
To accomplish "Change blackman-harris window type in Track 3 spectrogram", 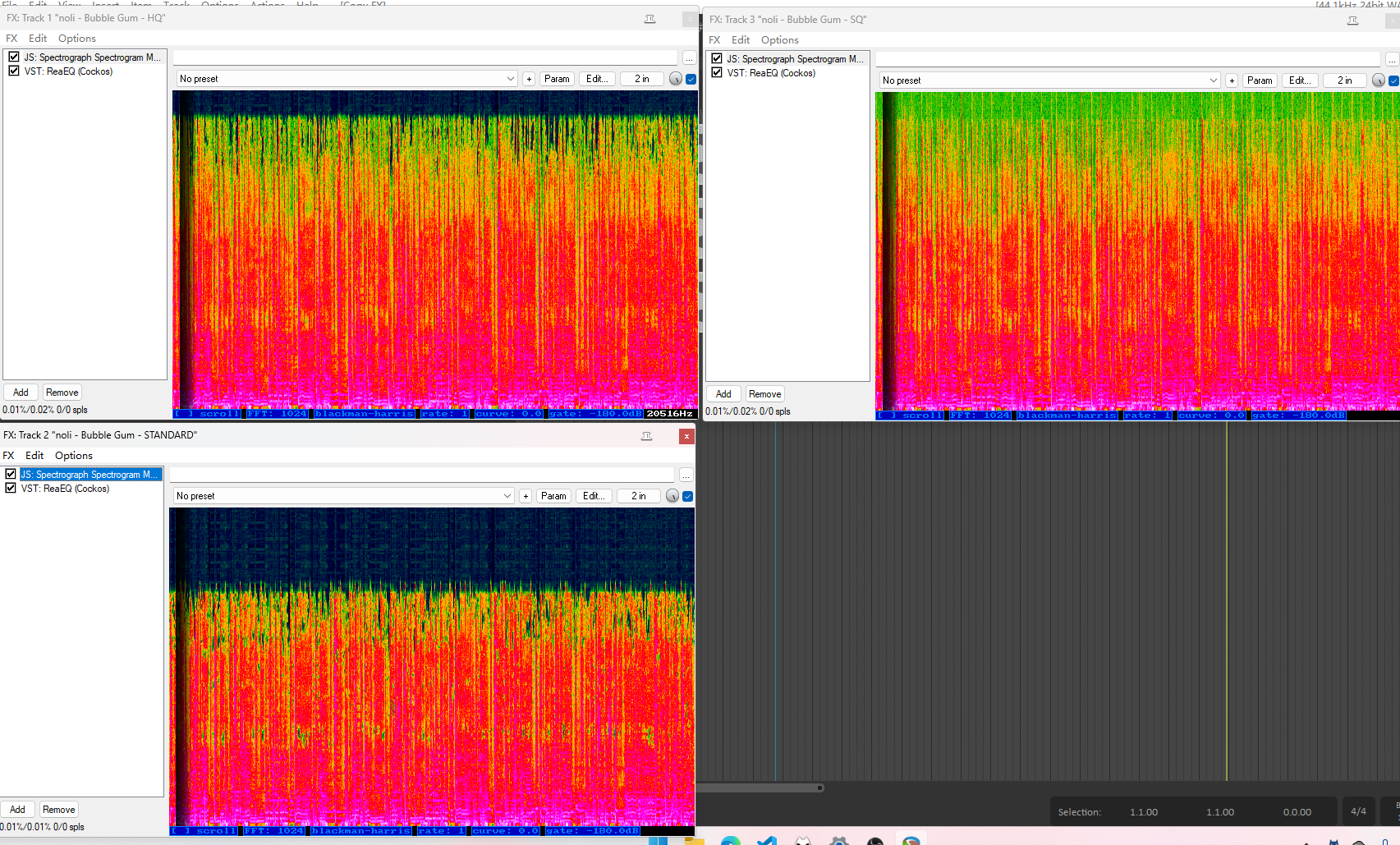I will pos(1067,416).
